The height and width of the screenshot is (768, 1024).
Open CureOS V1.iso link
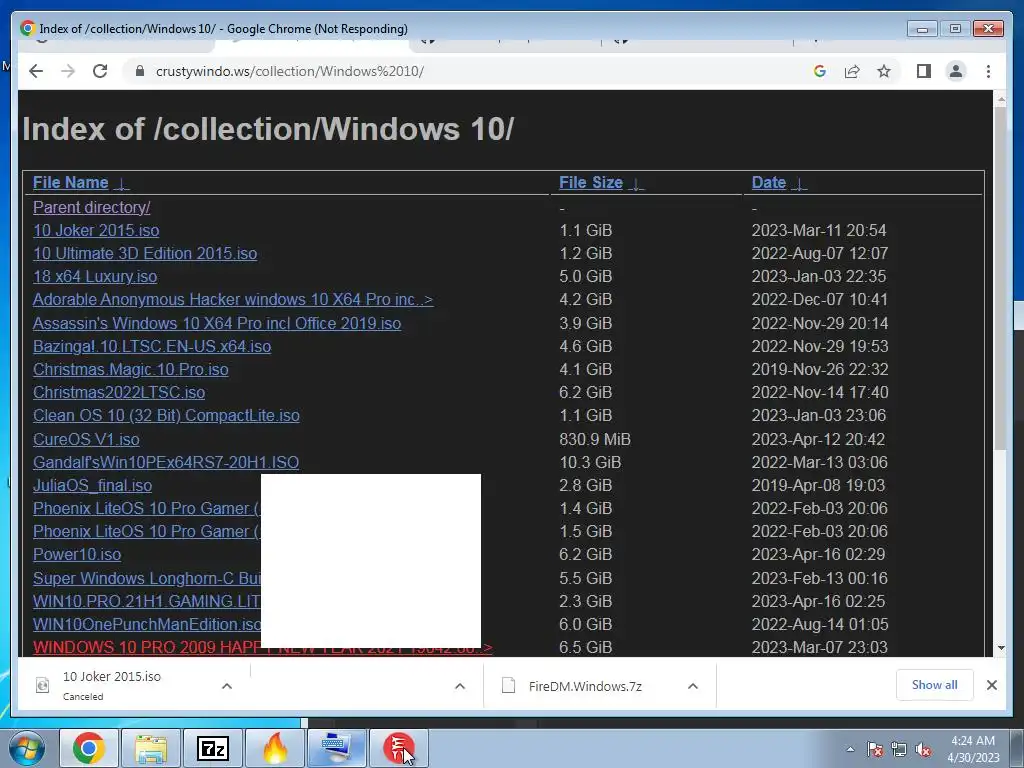tap(86, 440)
